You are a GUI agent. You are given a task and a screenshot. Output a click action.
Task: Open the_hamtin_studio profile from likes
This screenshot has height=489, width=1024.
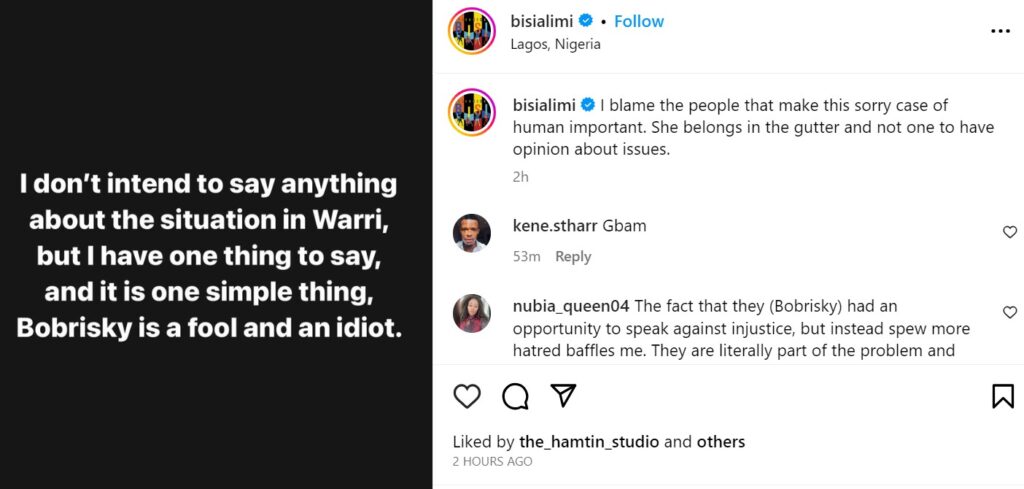click(x=589, y=441)
